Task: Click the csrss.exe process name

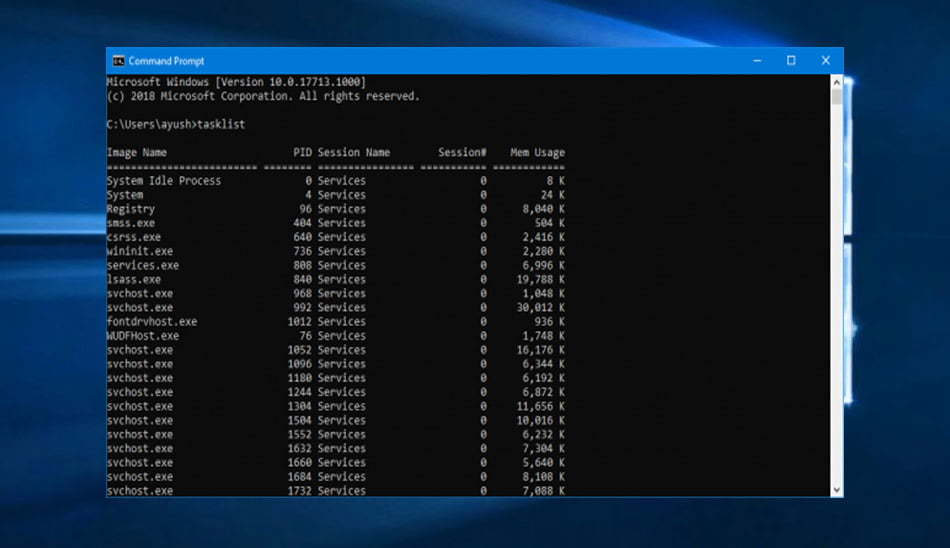Action: tap(134, 237)
